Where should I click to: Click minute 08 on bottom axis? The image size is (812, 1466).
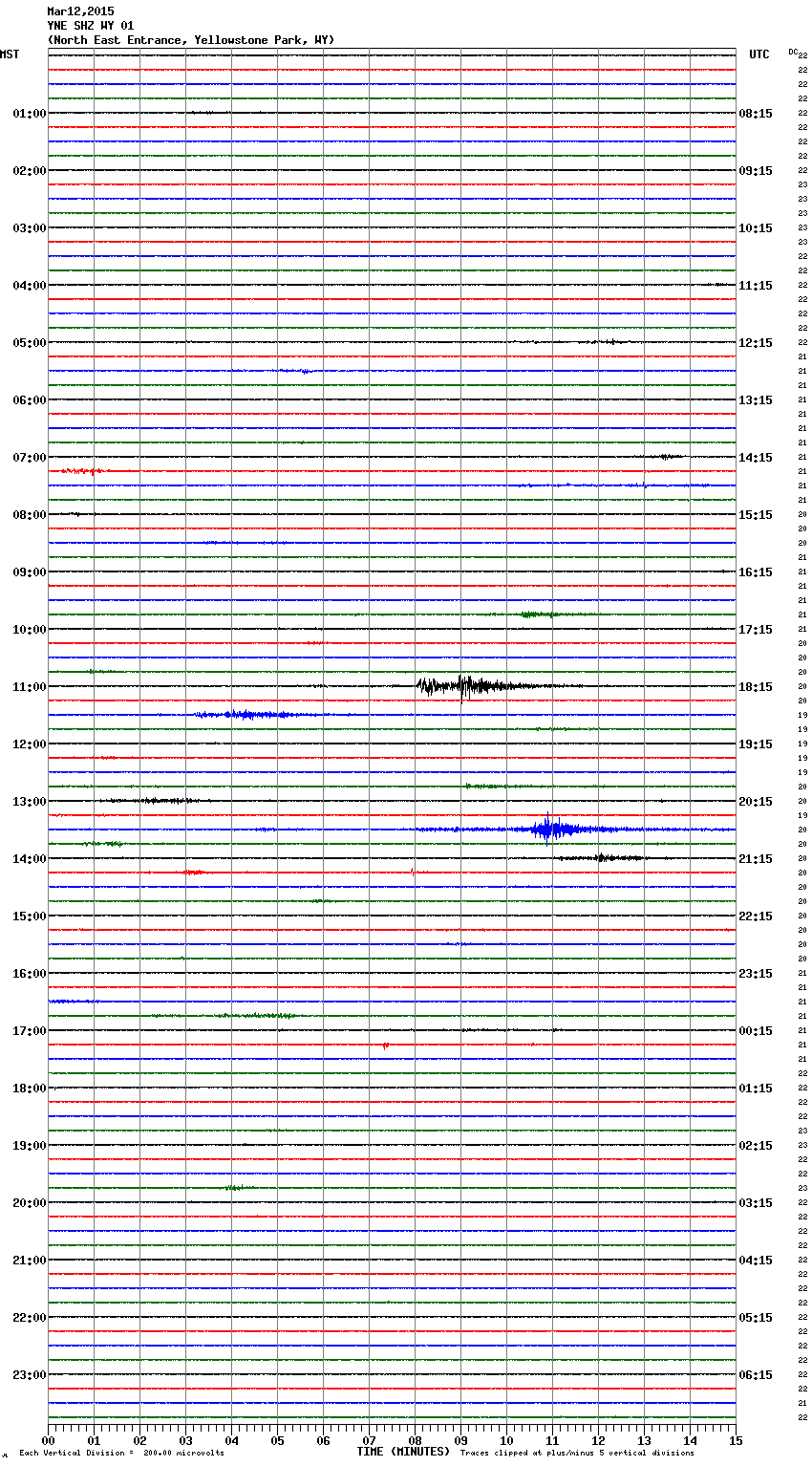[415, 1440]
